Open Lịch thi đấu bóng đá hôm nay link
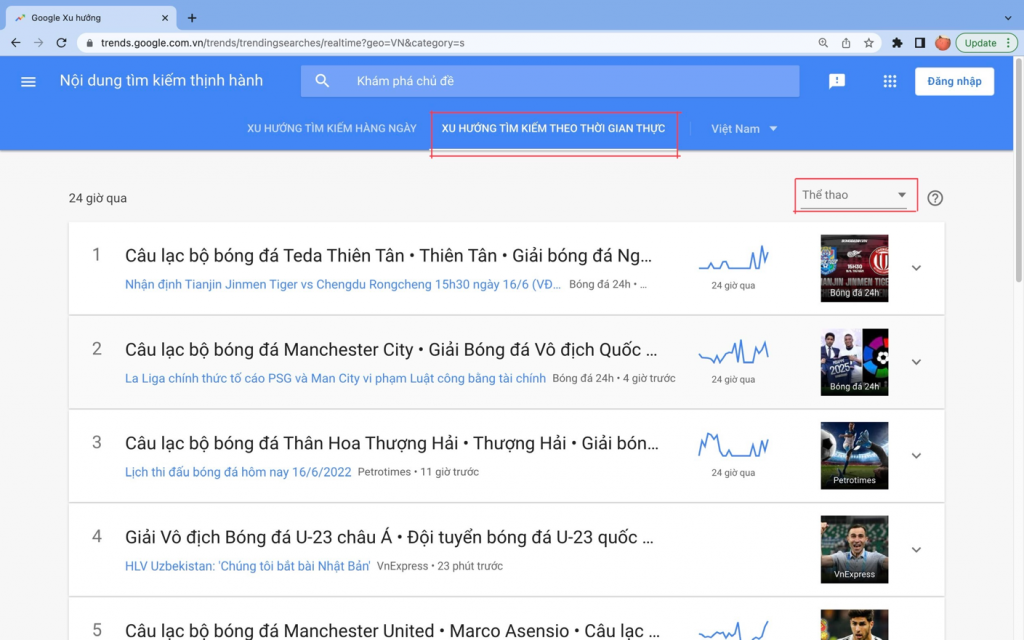 (238, 472)
